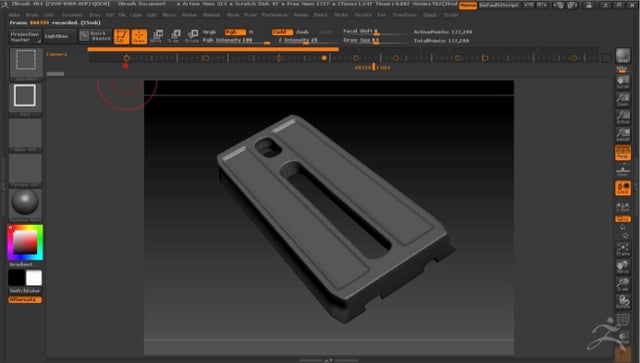Activate Edit mode icon
640x363 pixels.
[x=121, y=37]
